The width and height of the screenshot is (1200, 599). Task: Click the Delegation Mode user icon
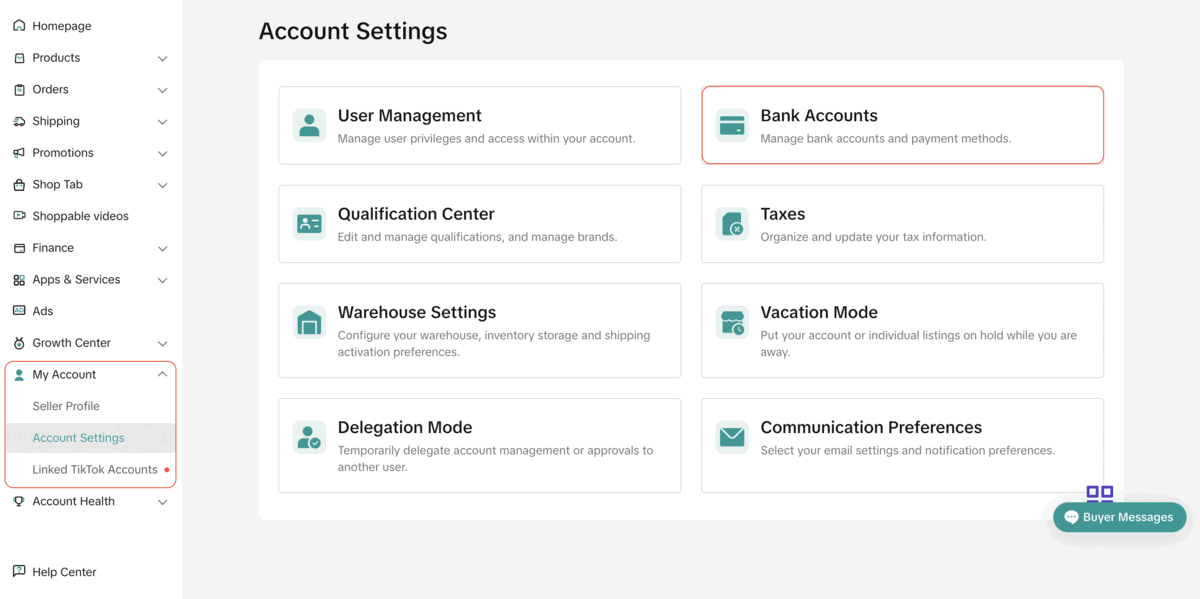(x=309, y=437)
